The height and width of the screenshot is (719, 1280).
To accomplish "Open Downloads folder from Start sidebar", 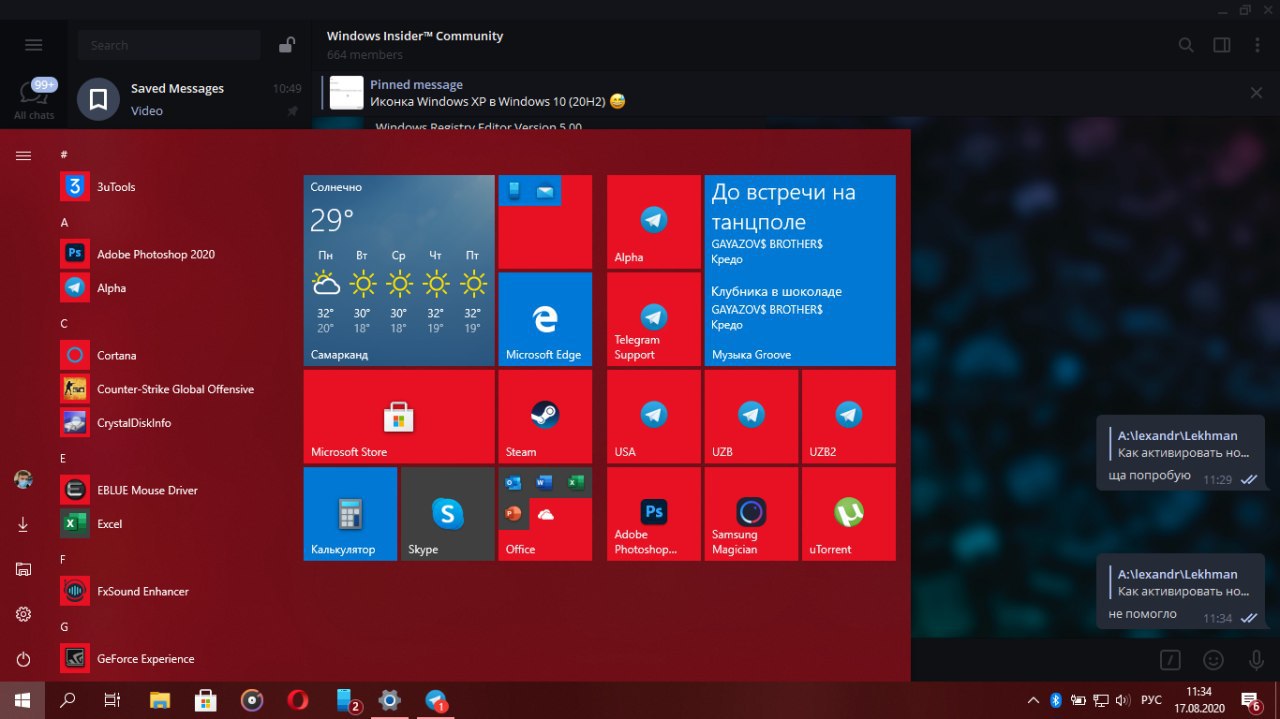I will point(23,524).
